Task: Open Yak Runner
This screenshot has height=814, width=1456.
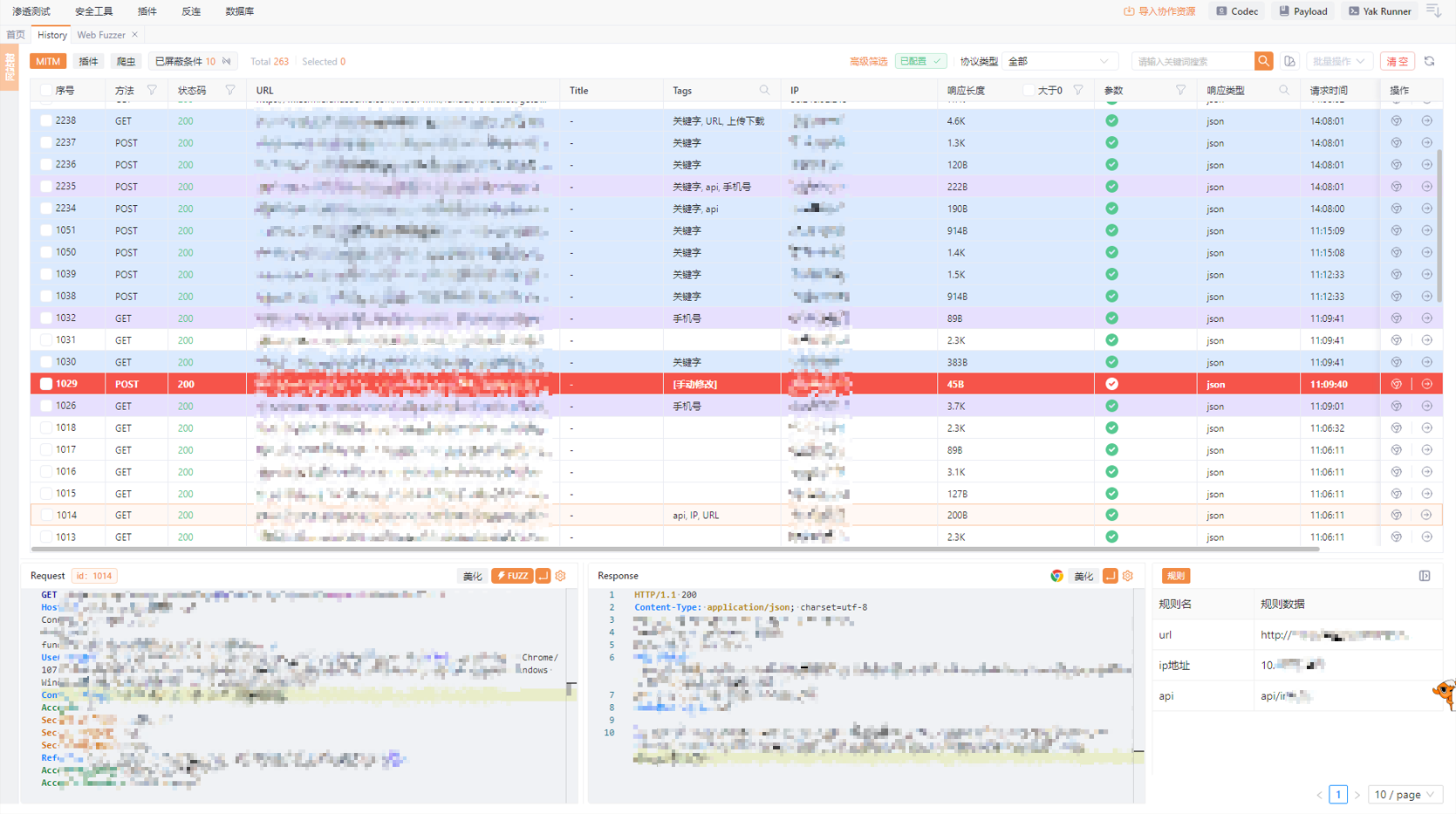Action: [x=1380, y=11]
